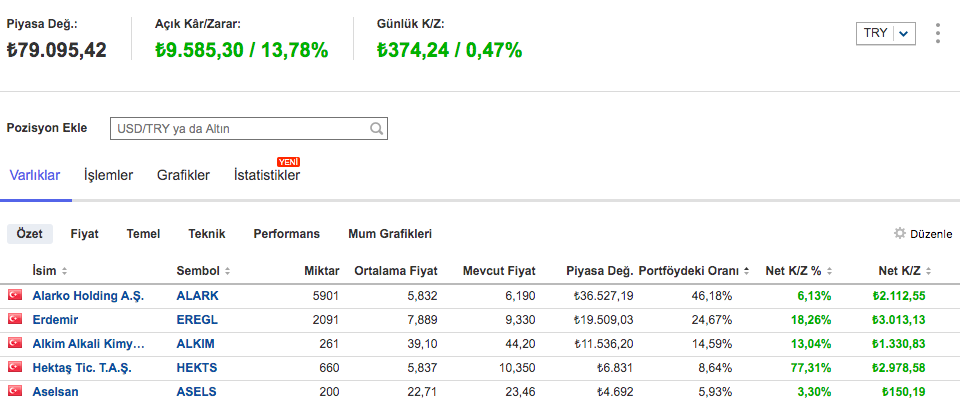This screenshot has width=961, height=407.
Task: Select the Teknik view filter
Action: [x=206, y=234]
